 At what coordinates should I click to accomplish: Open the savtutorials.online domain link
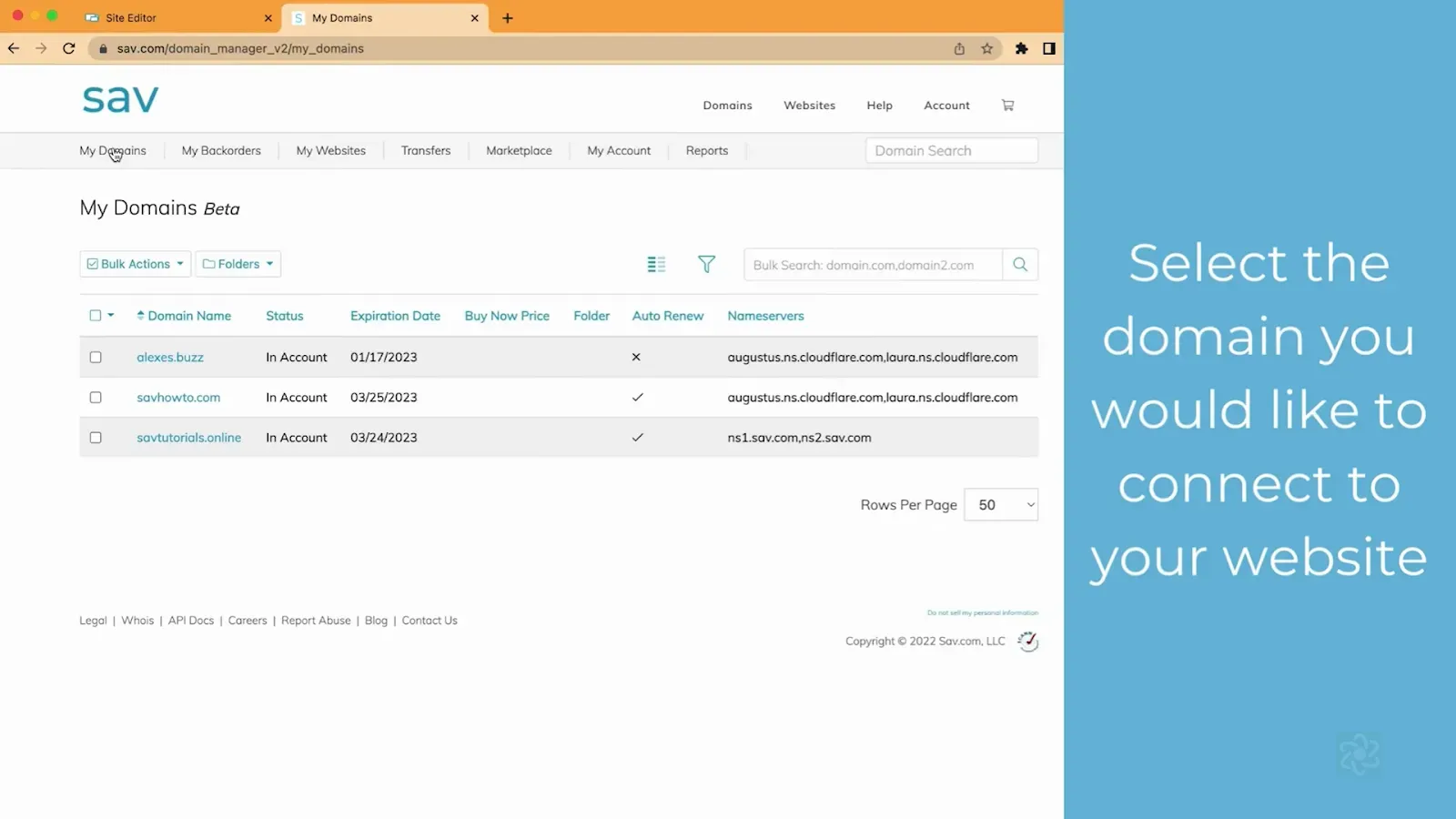click(x=189, y=438)
